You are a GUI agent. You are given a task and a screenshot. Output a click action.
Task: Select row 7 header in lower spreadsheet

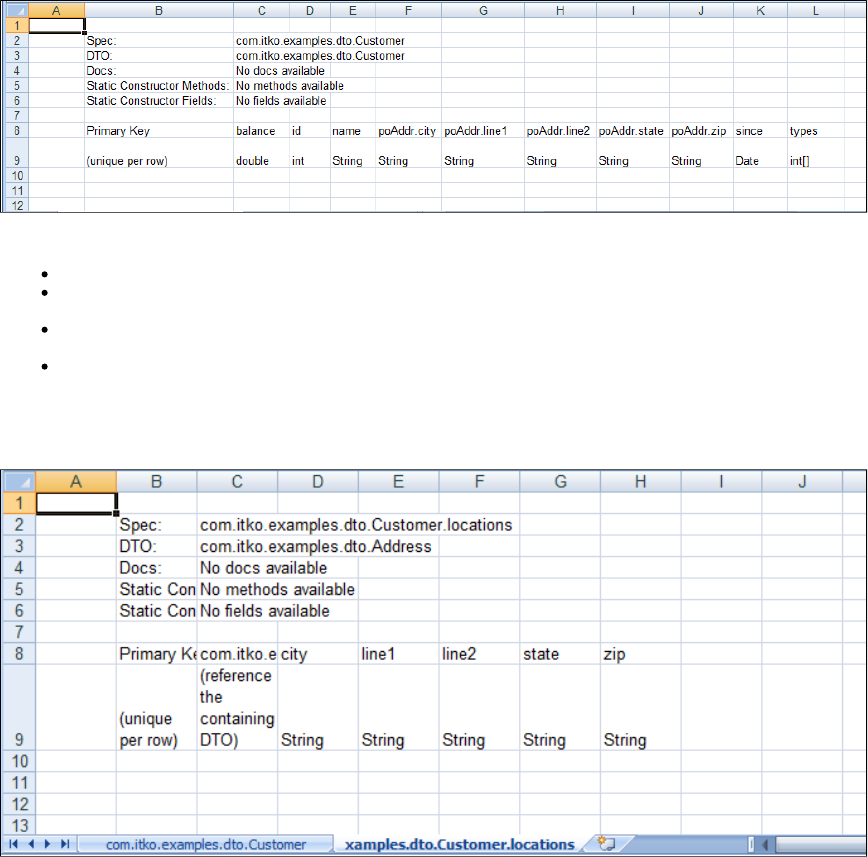click(19, 632)
